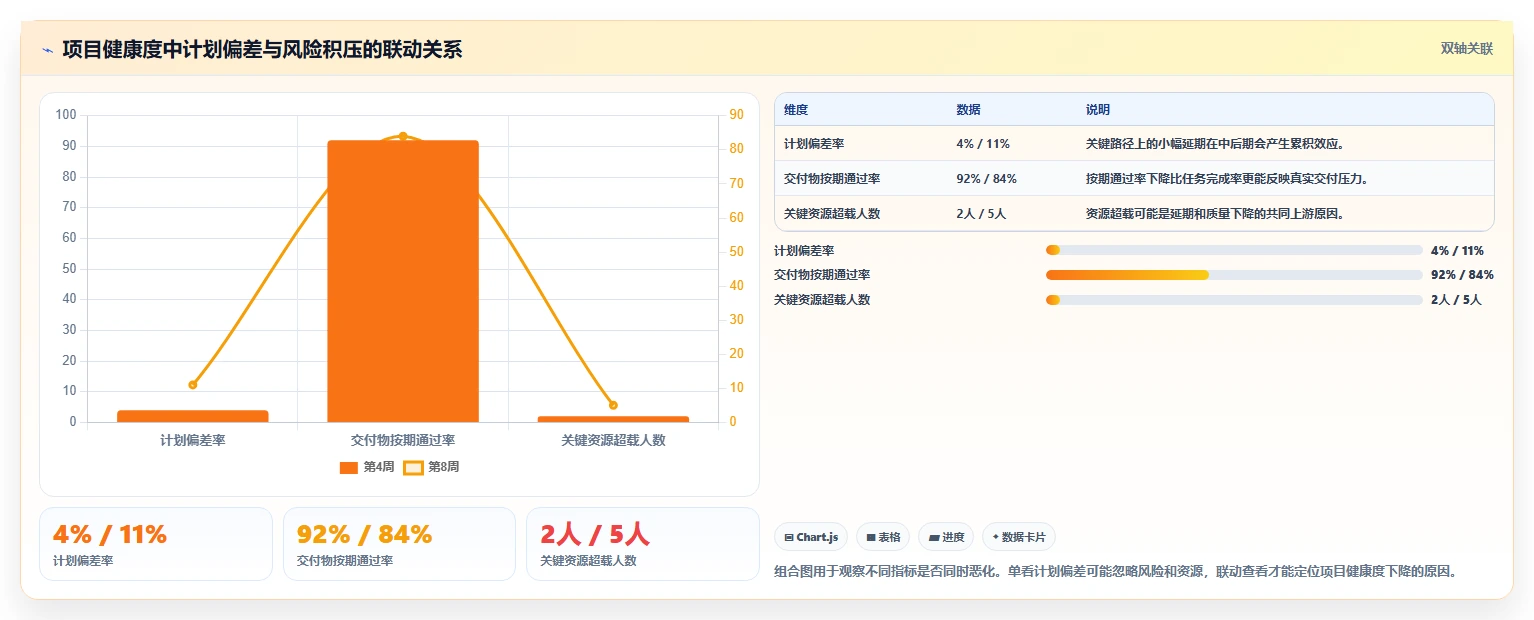
Task: Toggle the 第8周 legend swatch
Action: (x=413, y=467)
